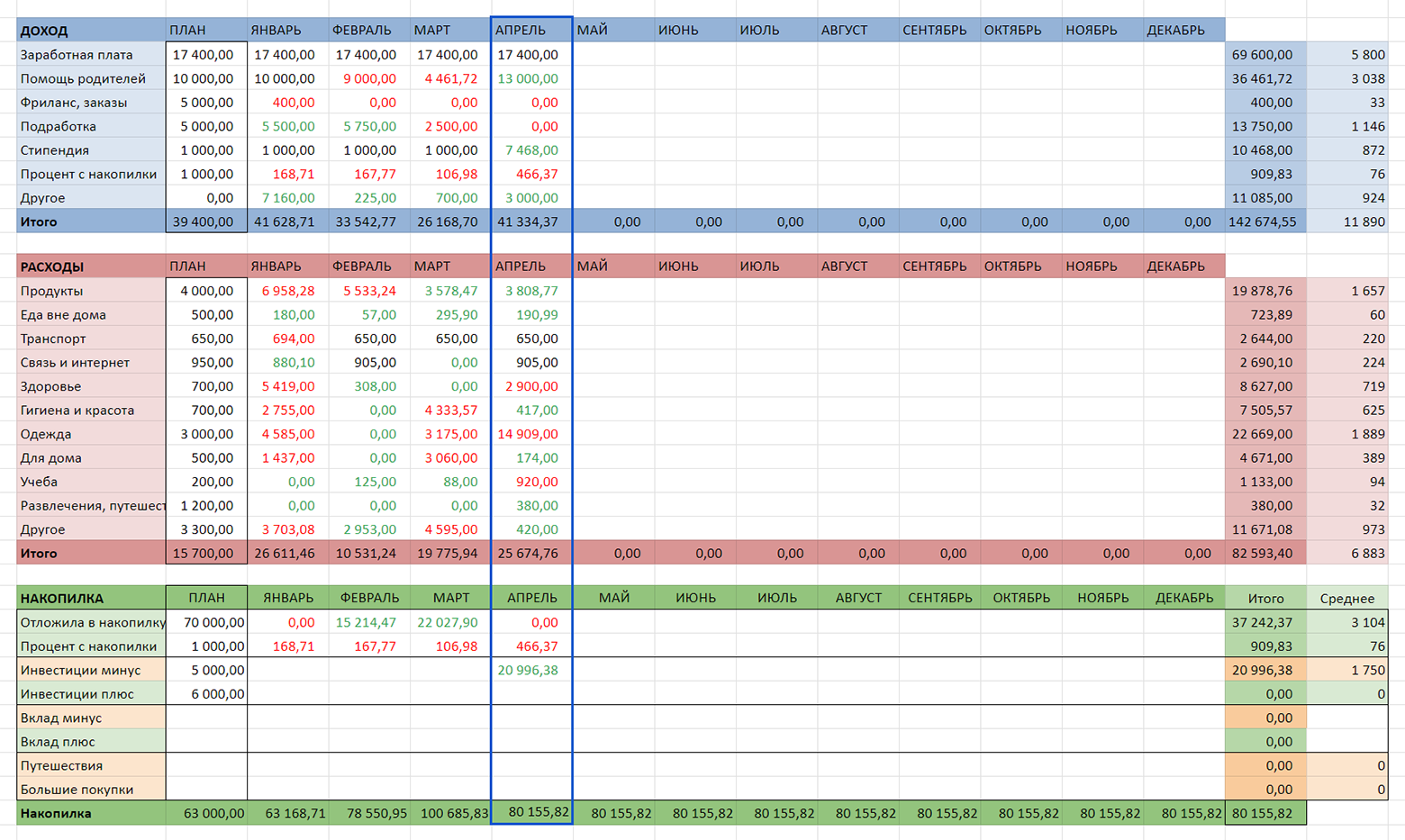
Task: Click the Инвестиции минус row label
Action: 91,670
